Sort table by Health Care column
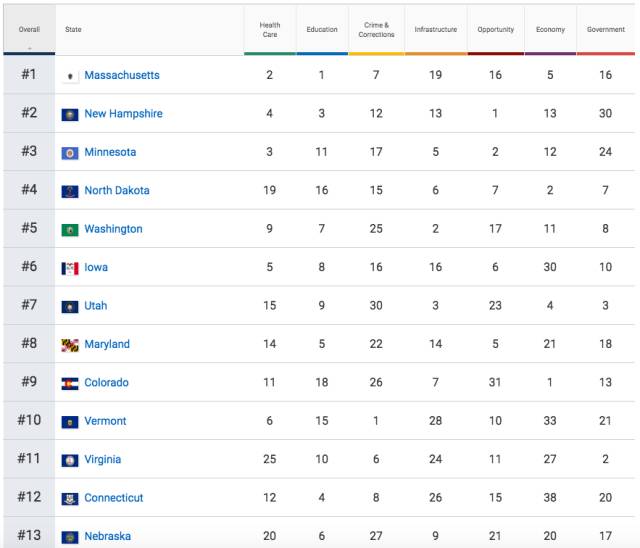The height and width of the screenshot is (548, 640). click(x=269, y=29)
